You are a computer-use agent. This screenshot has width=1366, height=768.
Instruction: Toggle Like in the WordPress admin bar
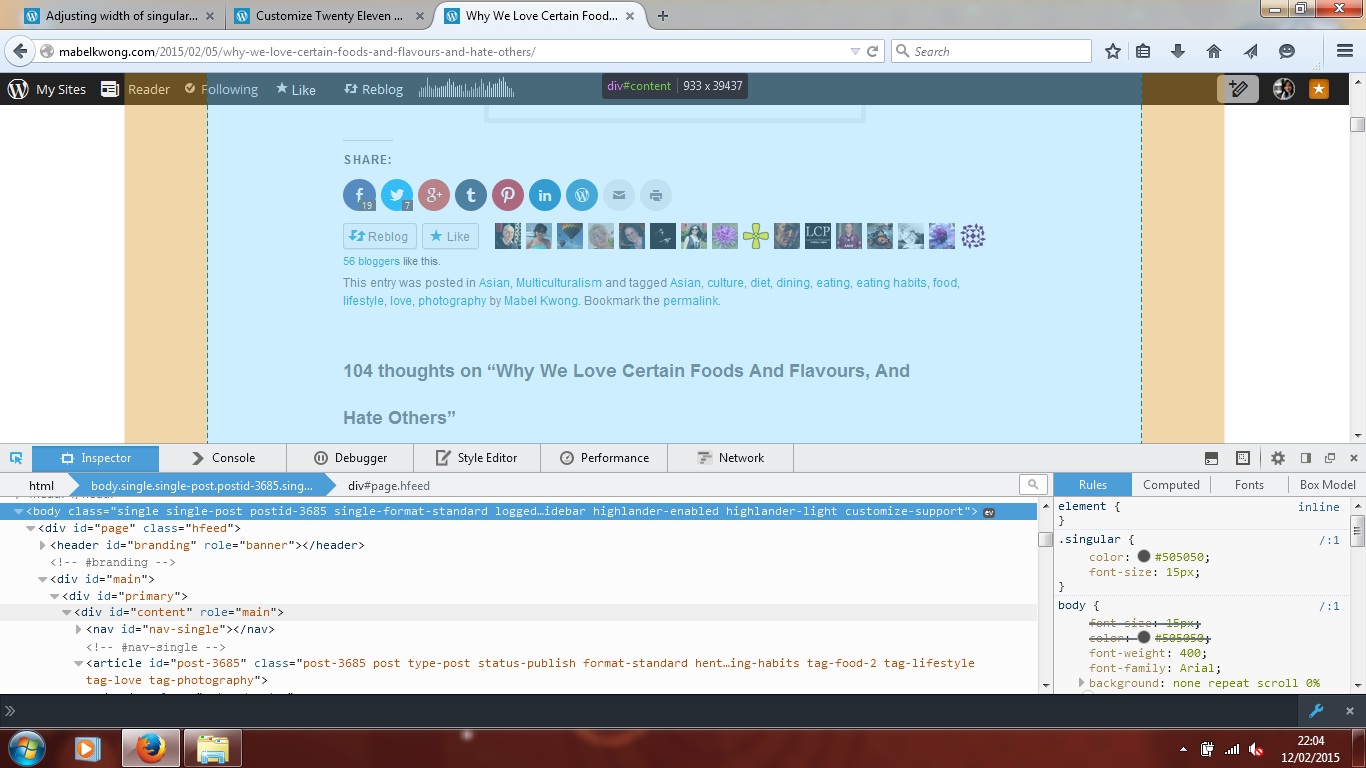(296, 89)
